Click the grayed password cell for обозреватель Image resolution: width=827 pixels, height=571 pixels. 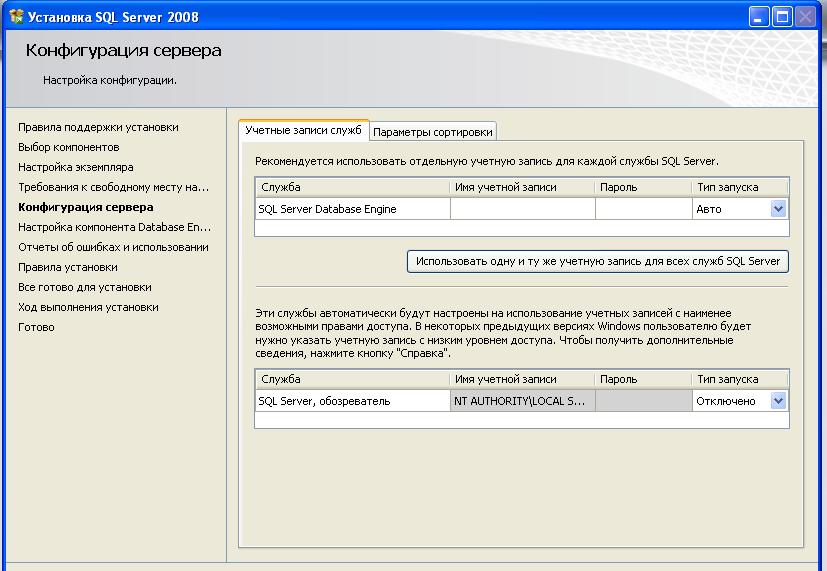click(x=643, y=401)
